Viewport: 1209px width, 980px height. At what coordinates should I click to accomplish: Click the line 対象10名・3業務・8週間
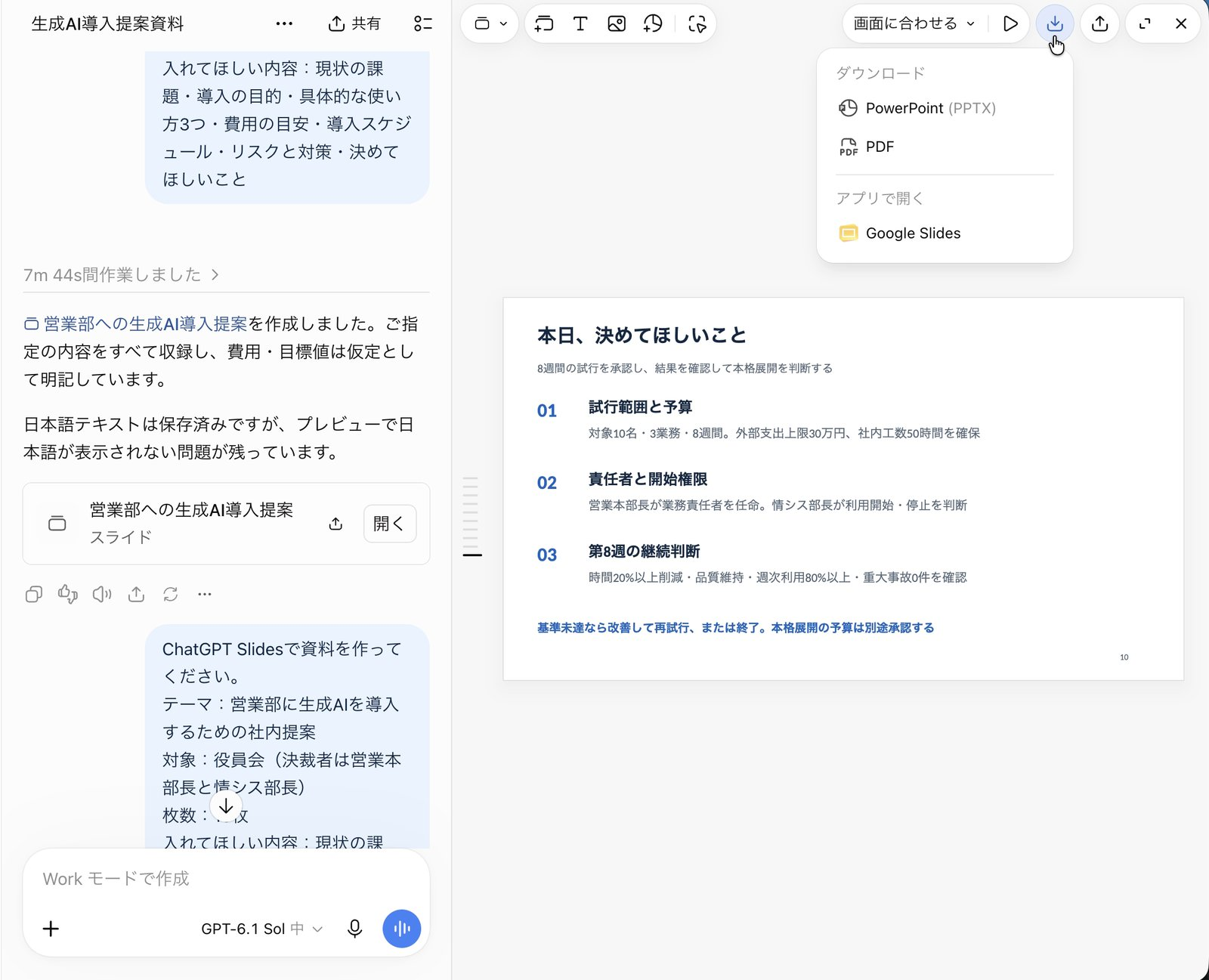[x=784, y=433]
